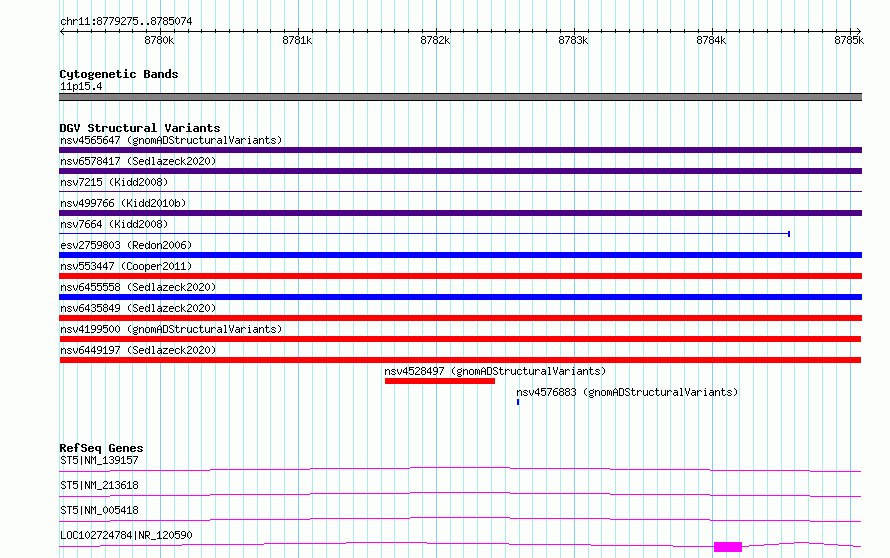Click the nsv4565647 gnomADStructuralVariants label
Image resolution: width=890 pixels, height=558 pixels.
[171, 140]
